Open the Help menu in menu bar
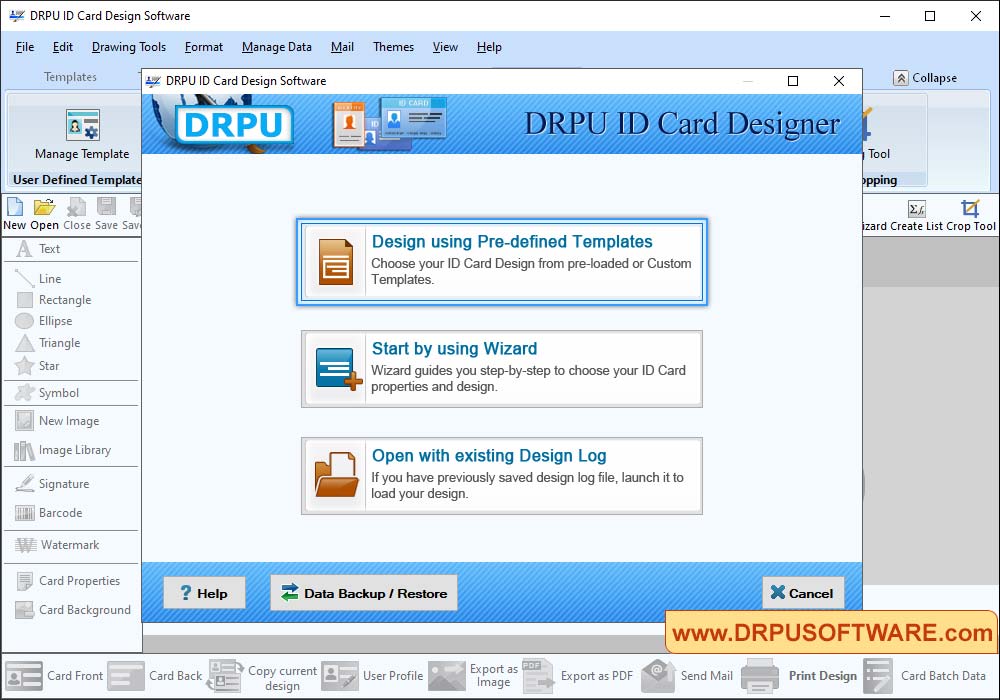Image resolution: width=1000 pixels, height=700 pixels. coord(489,47)
